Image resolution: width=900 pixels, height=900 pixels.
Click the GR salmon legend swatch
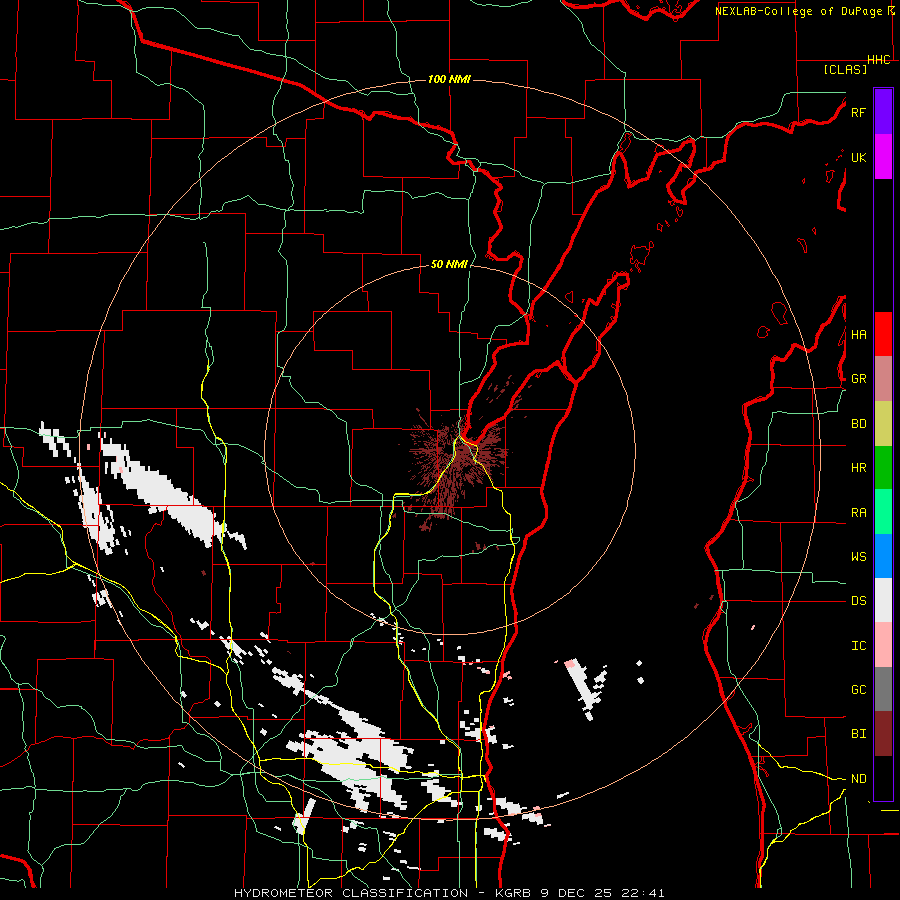coord(883,379)
